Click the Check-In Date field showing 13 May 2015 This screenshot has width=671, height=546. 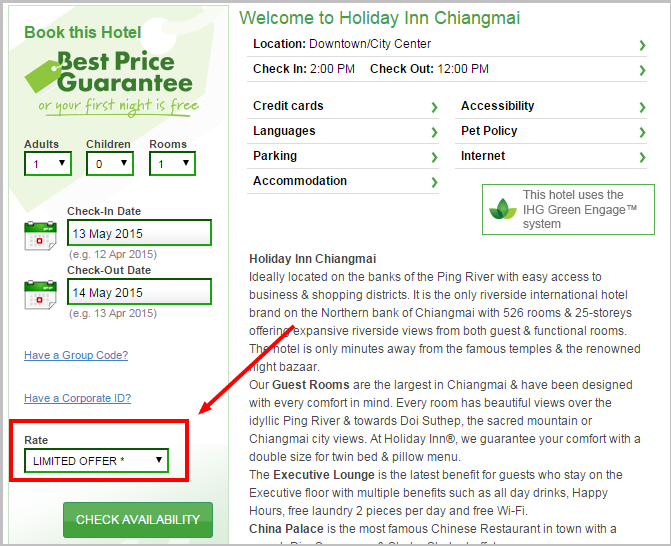coord(140,233)
